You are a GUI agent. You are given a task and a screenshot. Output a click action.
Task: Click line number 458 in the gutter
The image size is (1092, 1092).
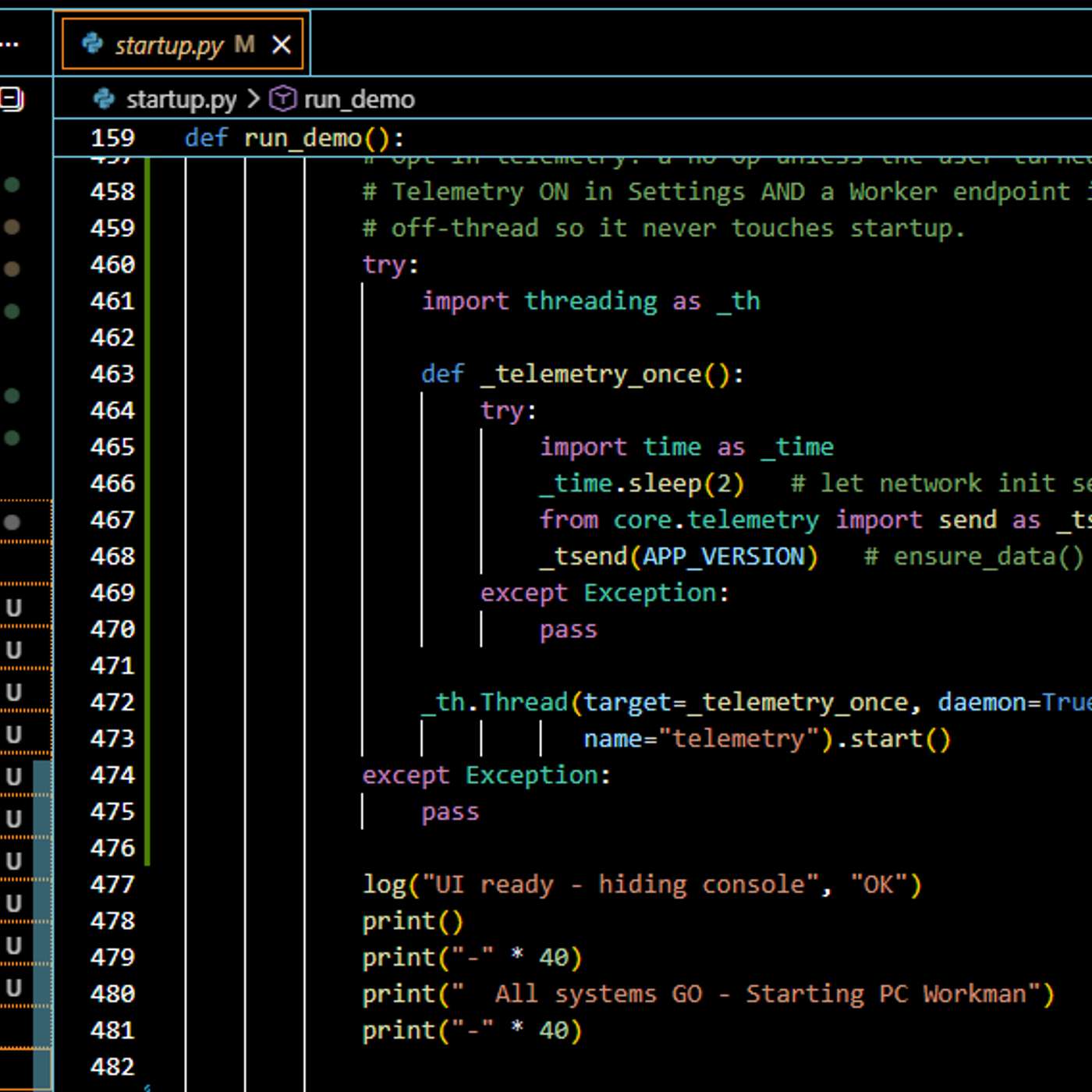tap(112, 191)
